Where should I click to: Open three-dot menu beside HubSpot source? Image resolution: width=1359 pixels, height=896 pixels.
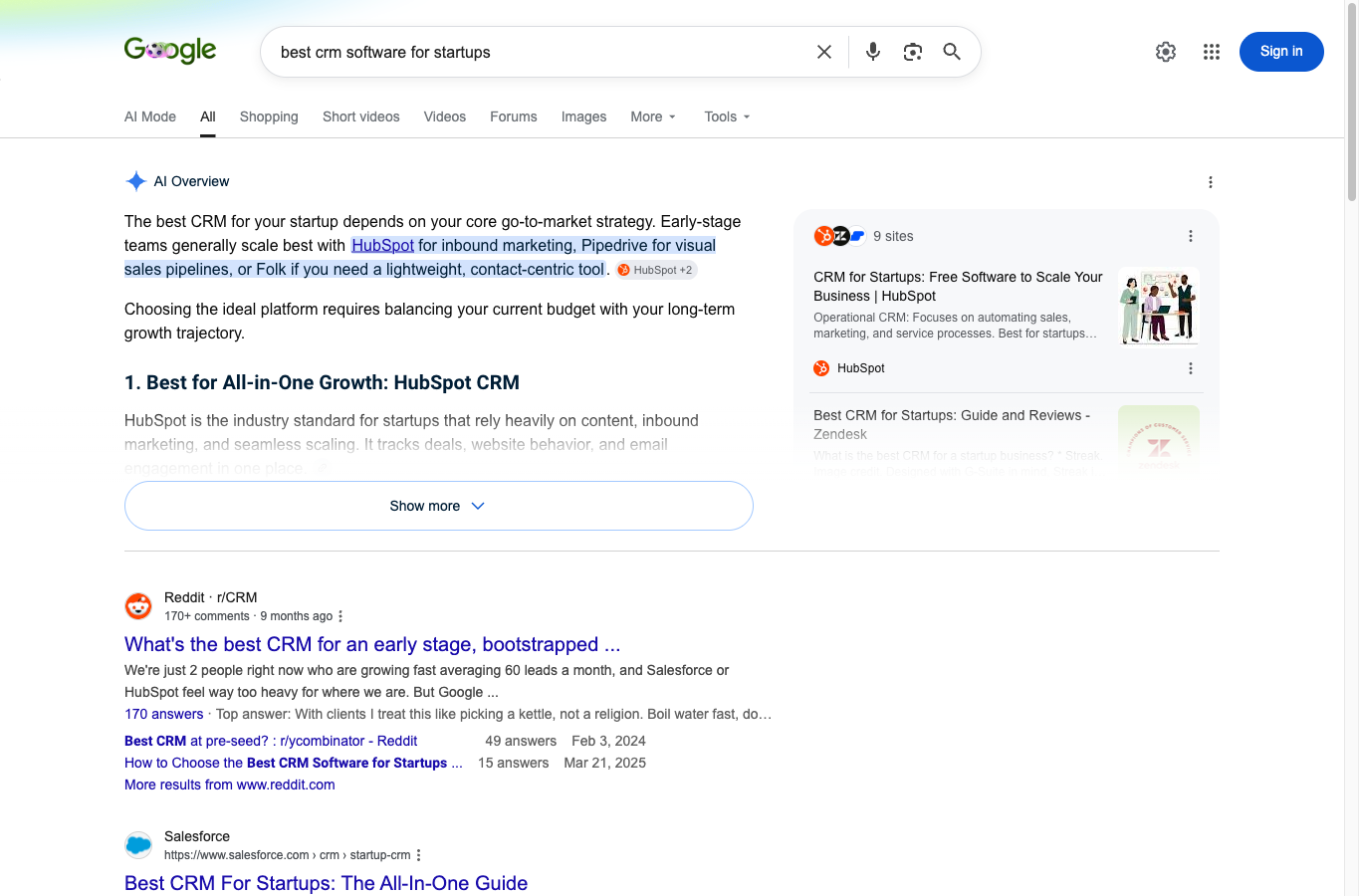coord(1191,368)
